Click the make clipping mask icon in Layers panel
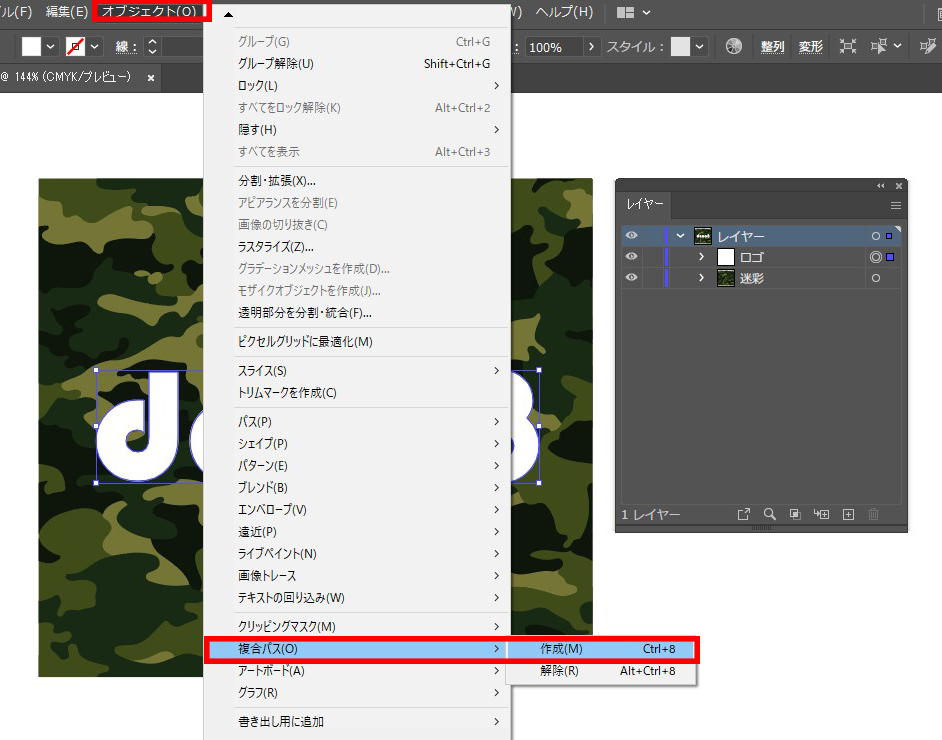 [x=795, y=514]
